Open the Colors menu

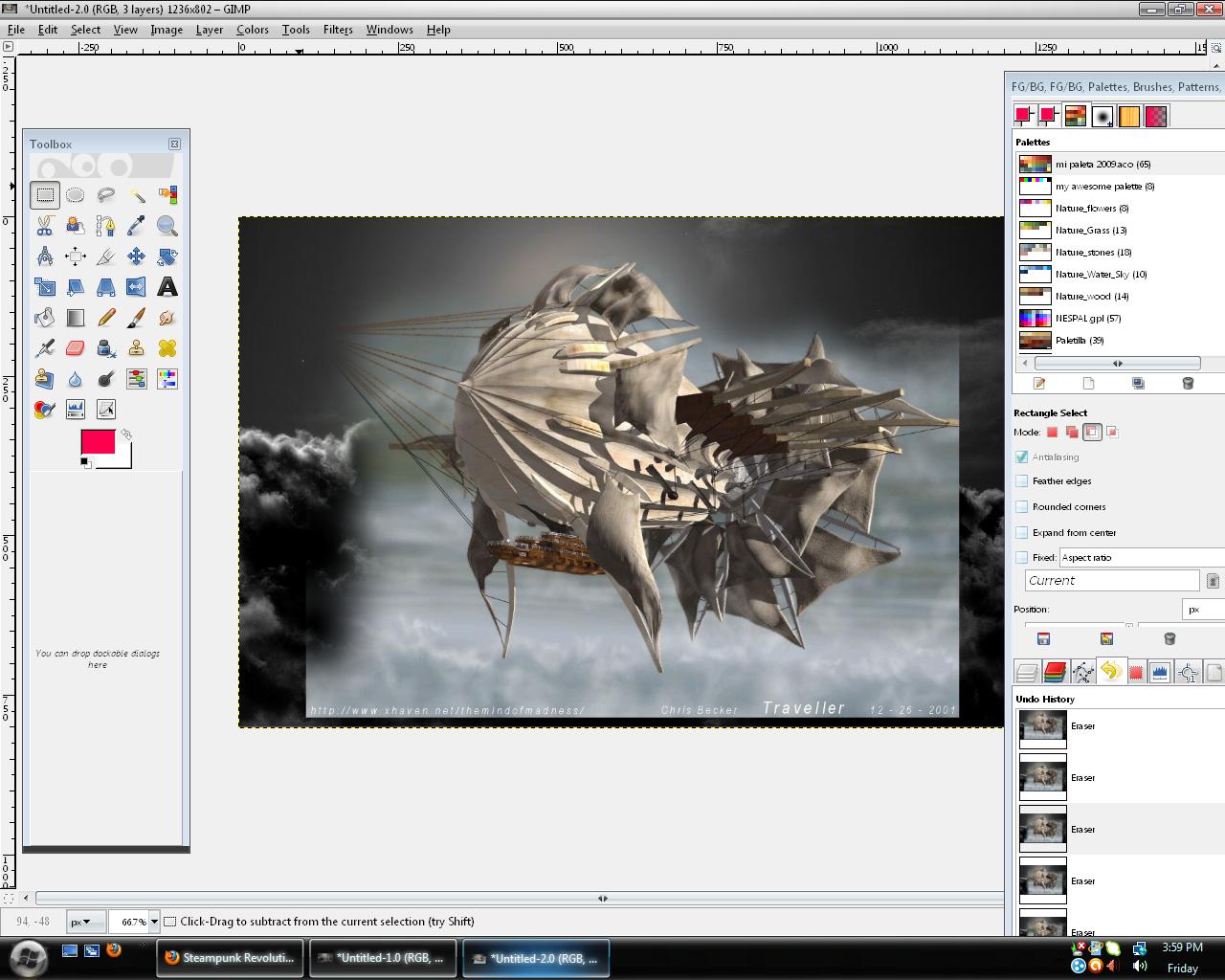click(x=253, y=30)
